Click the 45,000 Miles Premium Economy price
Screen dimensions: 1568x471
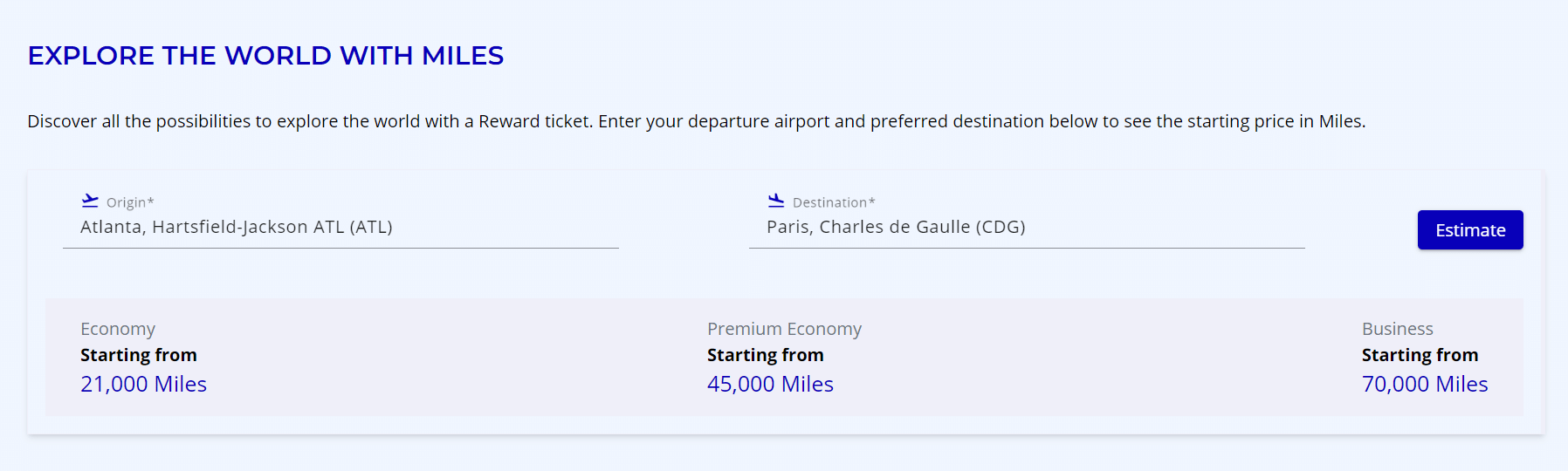click(770, 384)
